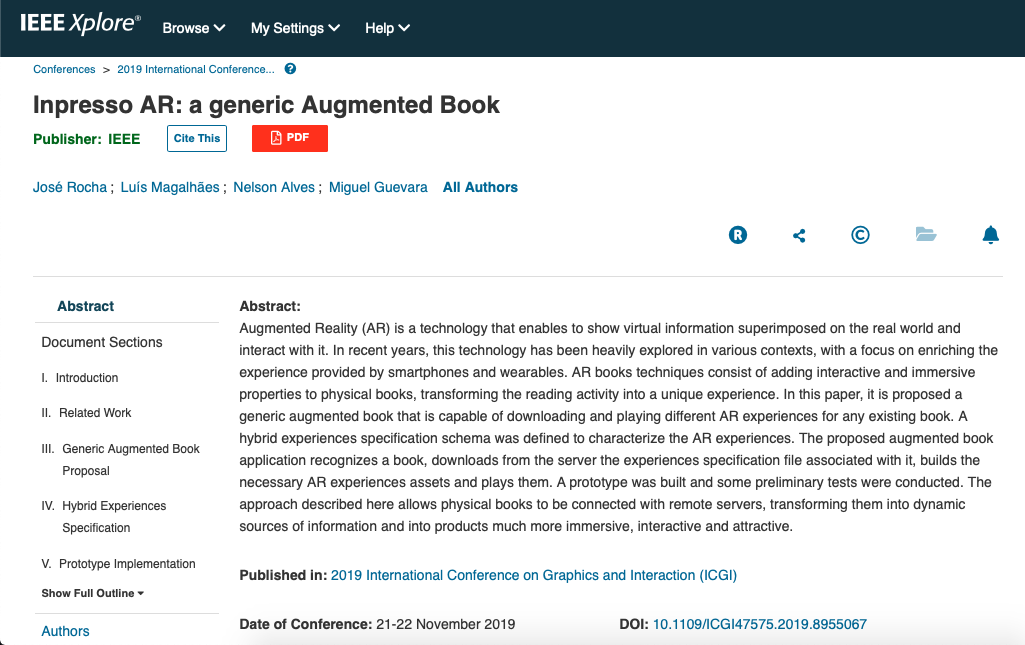
Task: Click the help question mark icon
Action: click(x=290, y=69)
